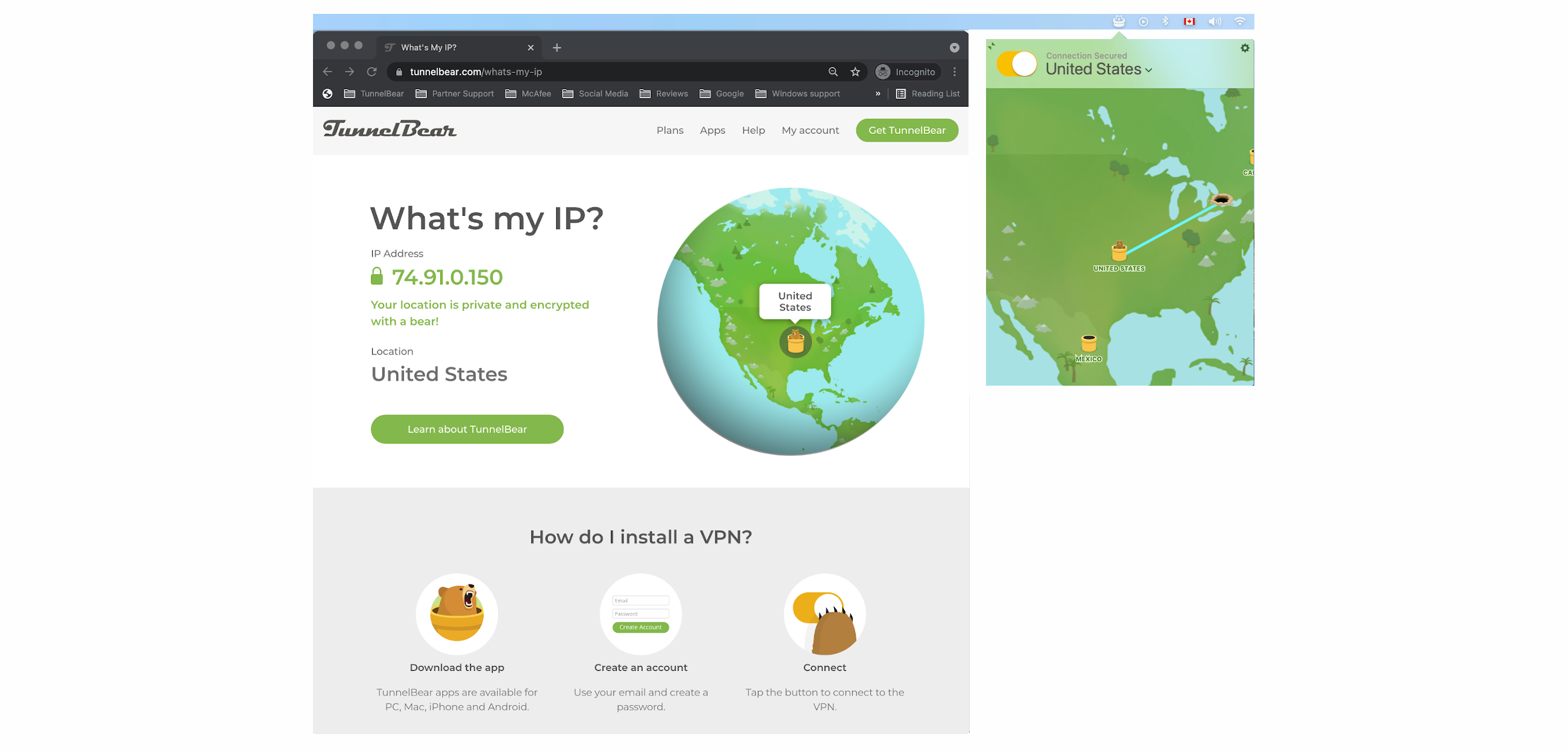The image size is (1568, 751).
Task: Turn off the TunnelBear VPN toggle switch
Action: 1017,63
